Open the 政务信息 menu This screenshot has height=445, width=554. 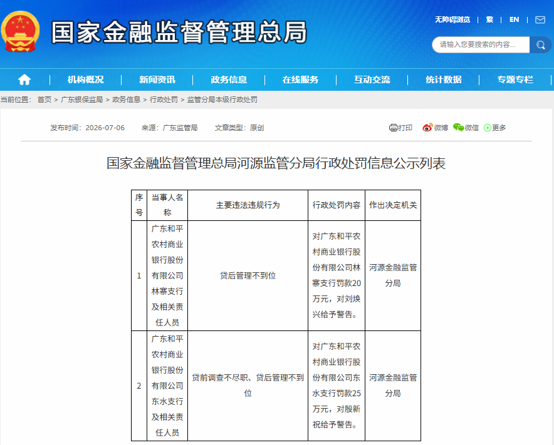tap(229, 80)
